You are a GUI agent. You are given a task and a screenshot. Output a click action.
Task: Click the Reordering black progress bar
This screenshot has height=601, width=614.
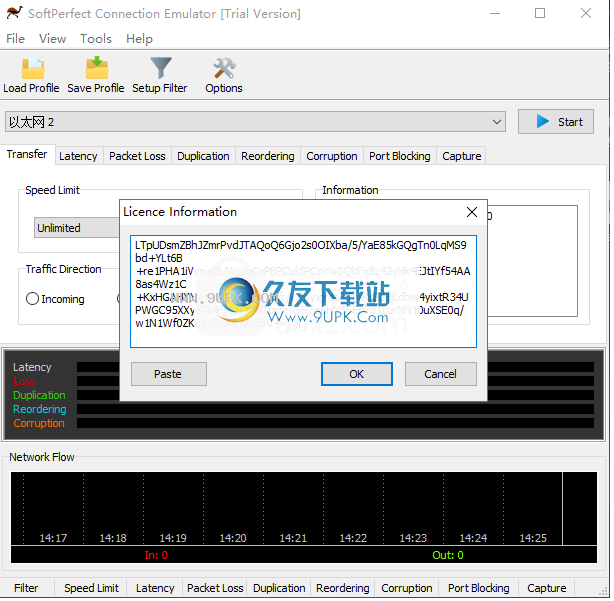pyautogui.click(x=335, y=410)
